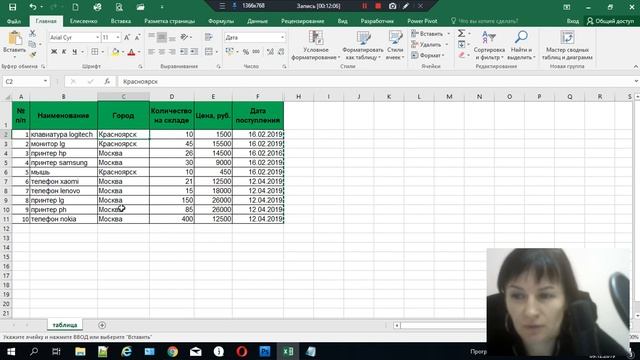Click Общий доступ share button
The width and height of the screenshot is (640, 360).
point(611,21)
